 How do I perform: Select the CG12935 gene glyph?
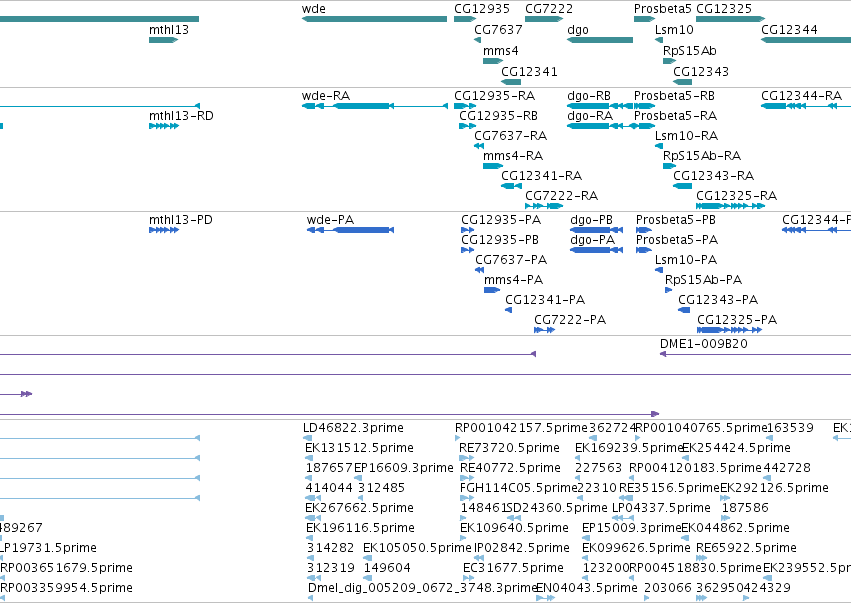465,19
